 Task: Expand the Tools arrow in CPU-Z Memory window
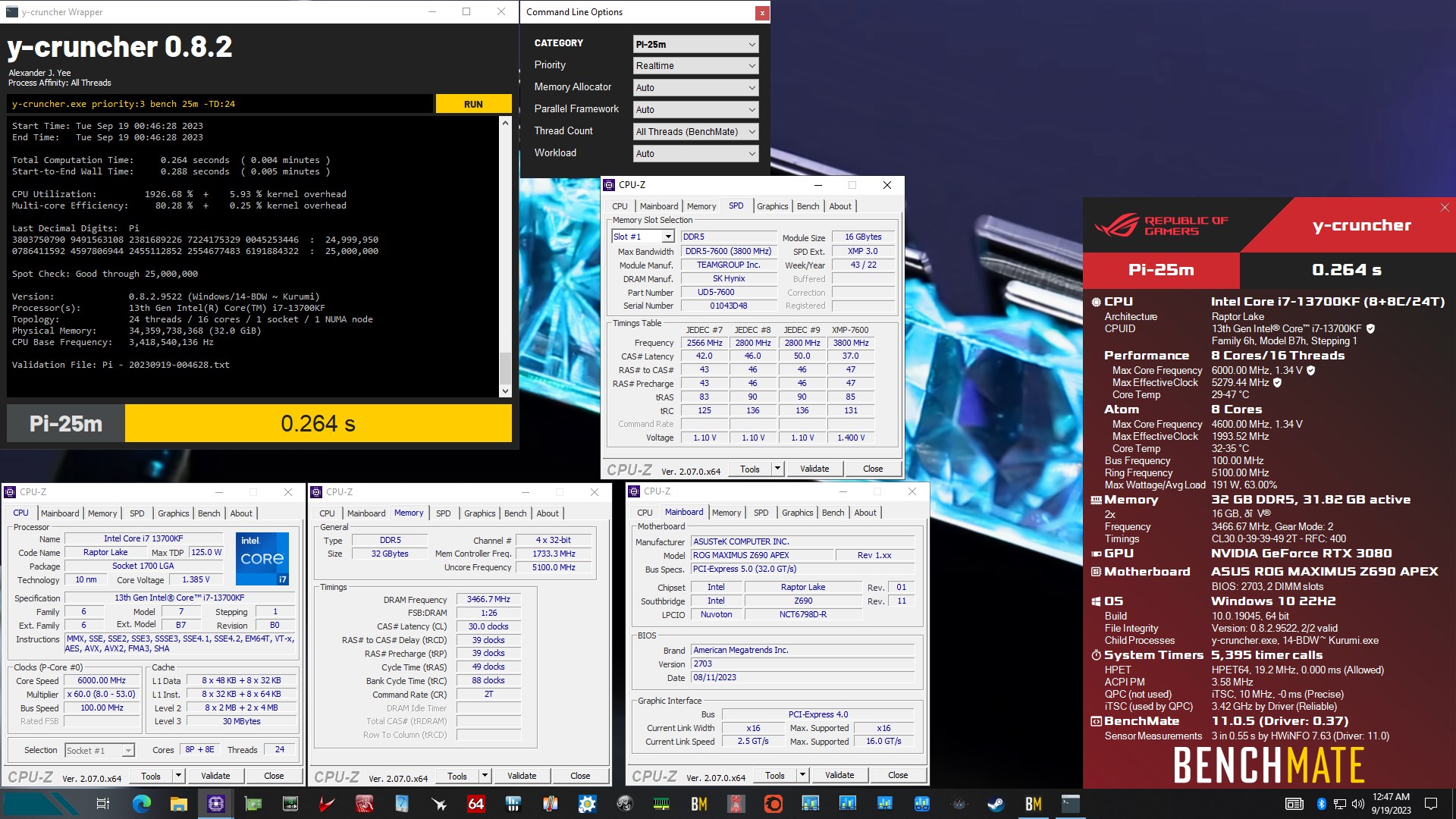coord(485,776)
